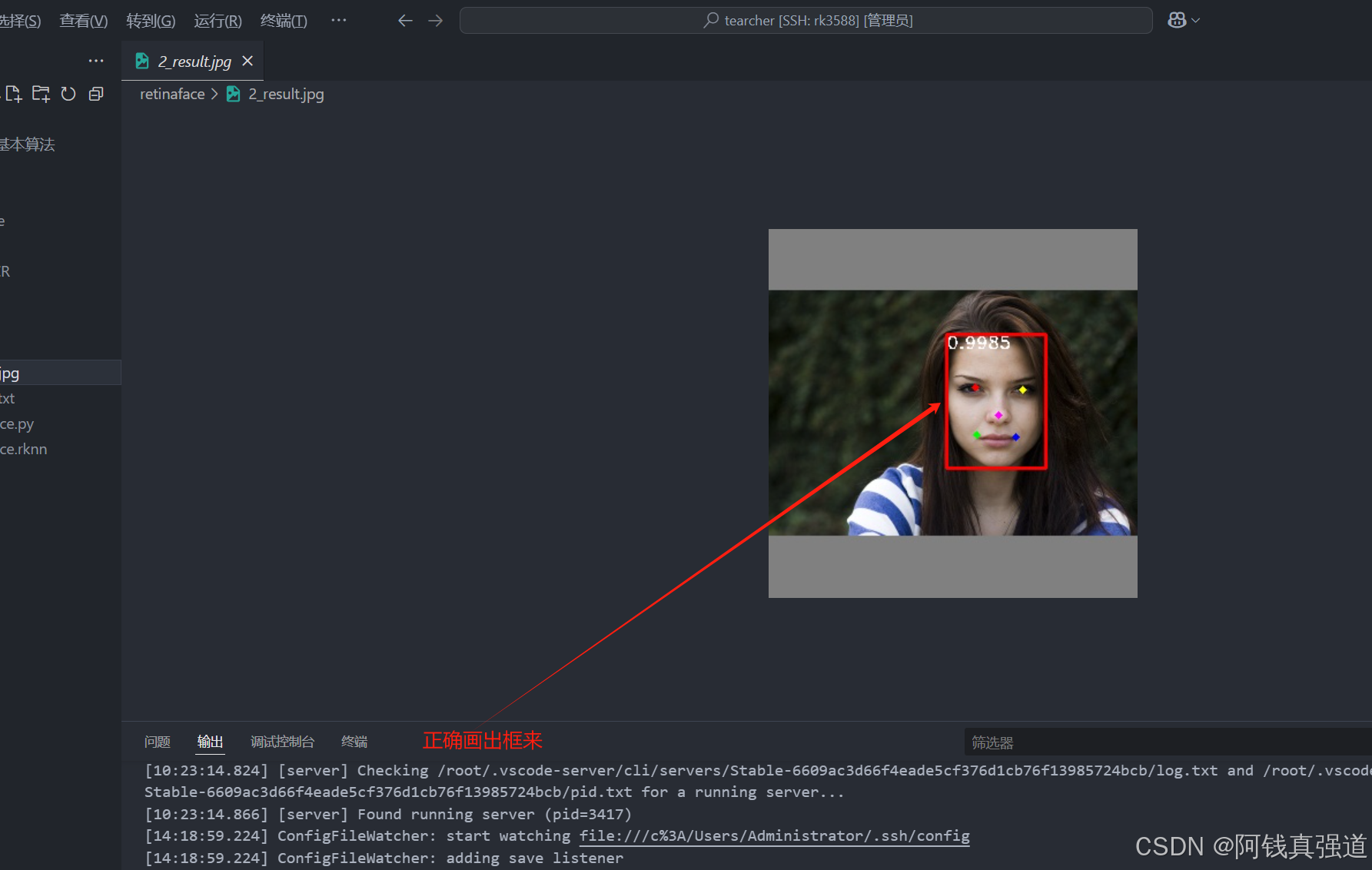Viewport: 1372px width, 870px height.
Task: Create a new file in explorer
Action: (x=13, y=94)
